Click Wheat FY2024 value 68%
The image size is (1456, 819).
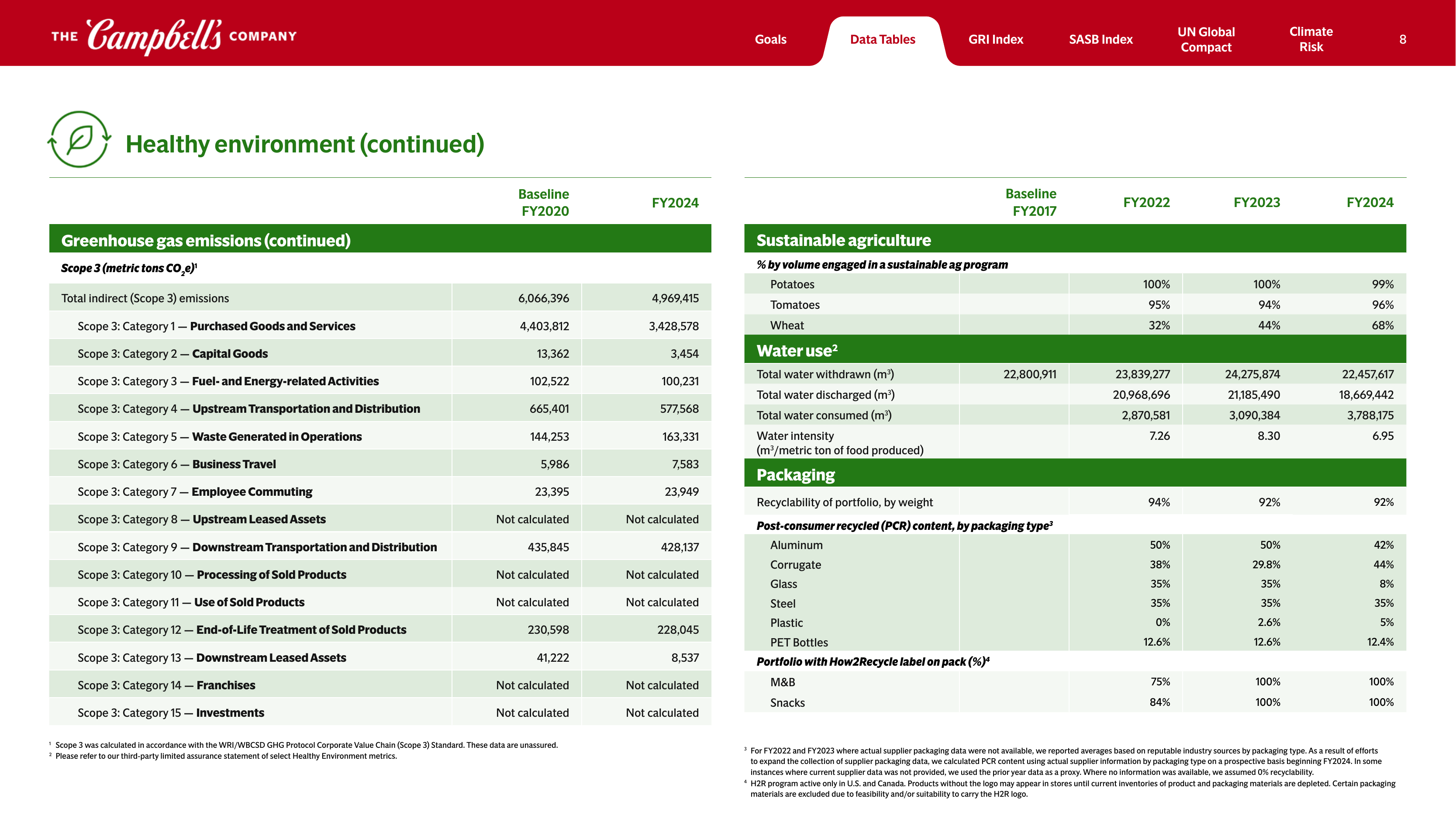pyautogui.click(x=1383, y=325)
